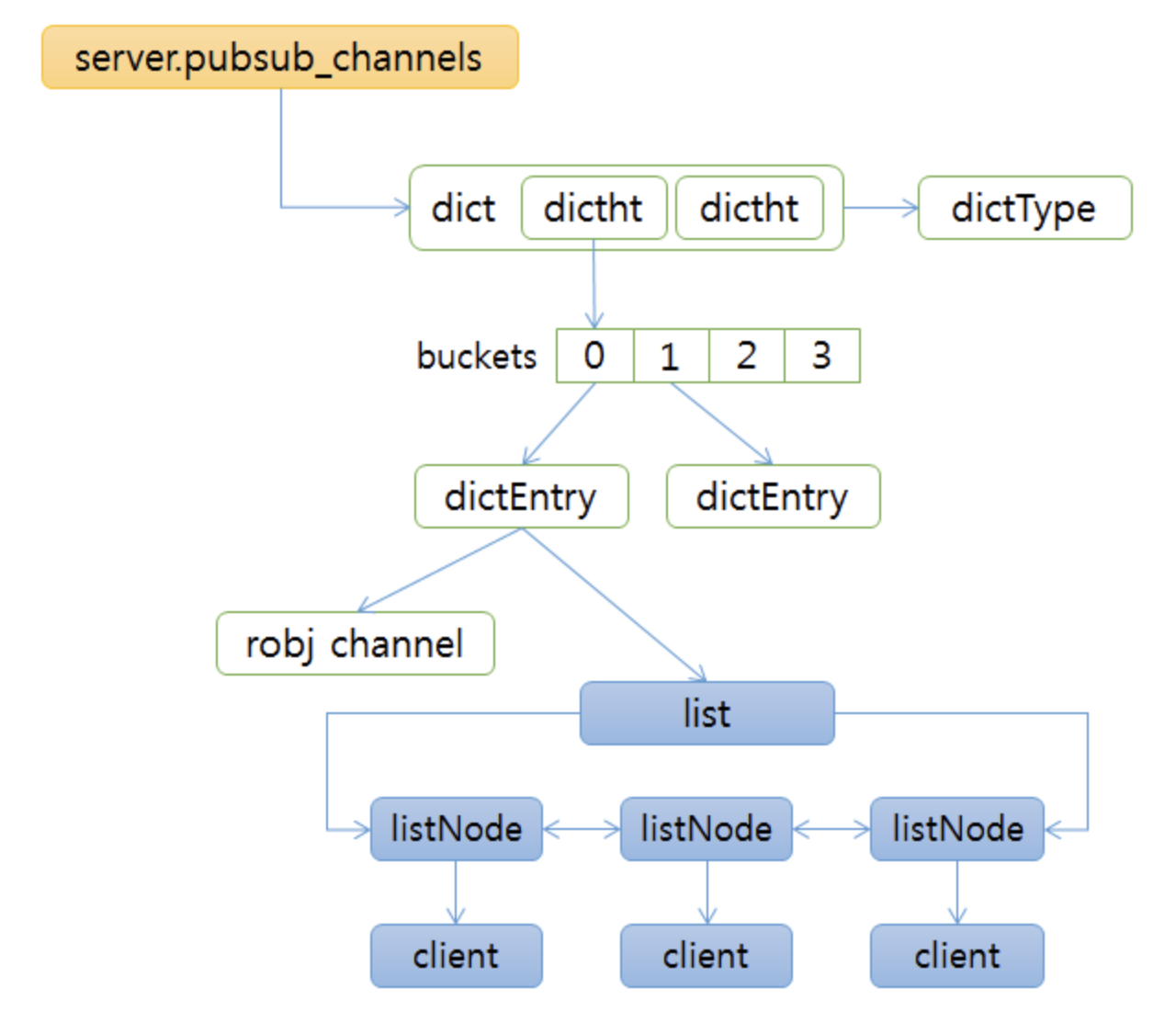
Task: Select bucket cell 2
Action: click(x=747, y=355)
